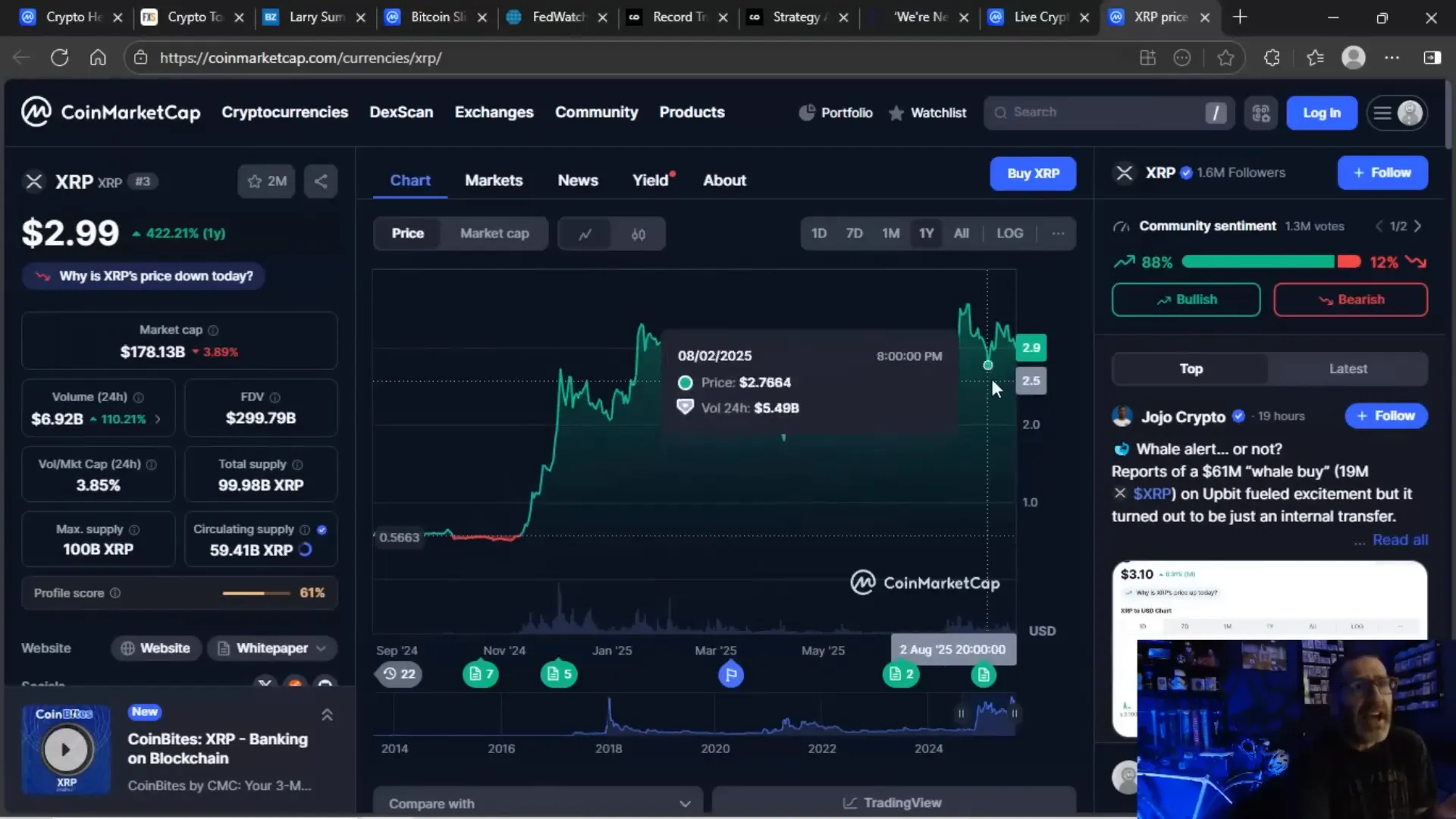Open the Compare with dropdown
The image size is (1456, 819).
pyautogui.click(x=538, y=803)
